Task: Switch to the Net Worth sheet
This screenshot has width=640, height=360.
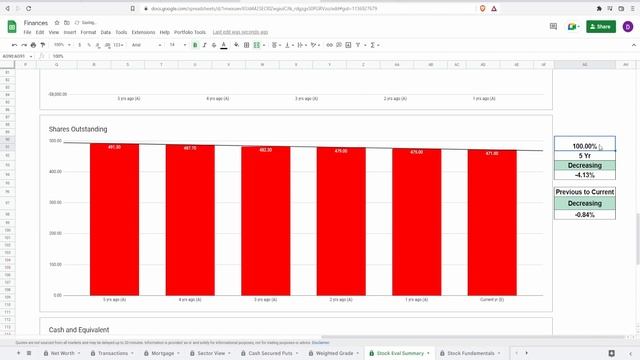Action: click(62, 353)
